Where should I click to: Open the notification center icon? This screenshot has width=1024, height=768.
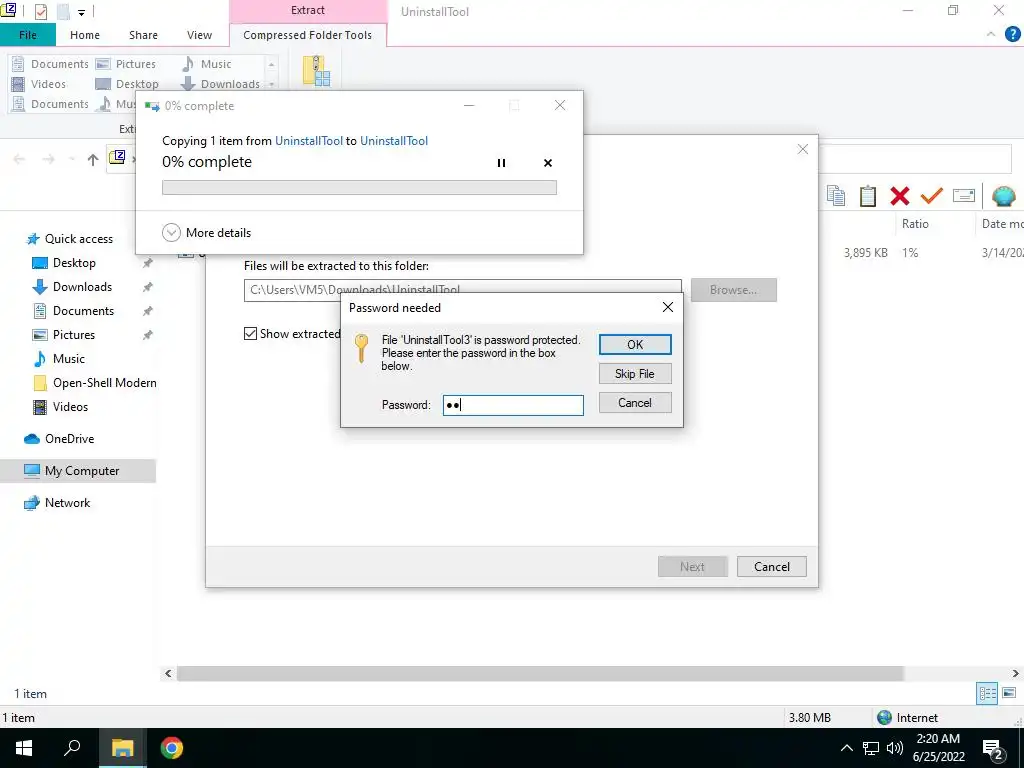coord(993,749)
